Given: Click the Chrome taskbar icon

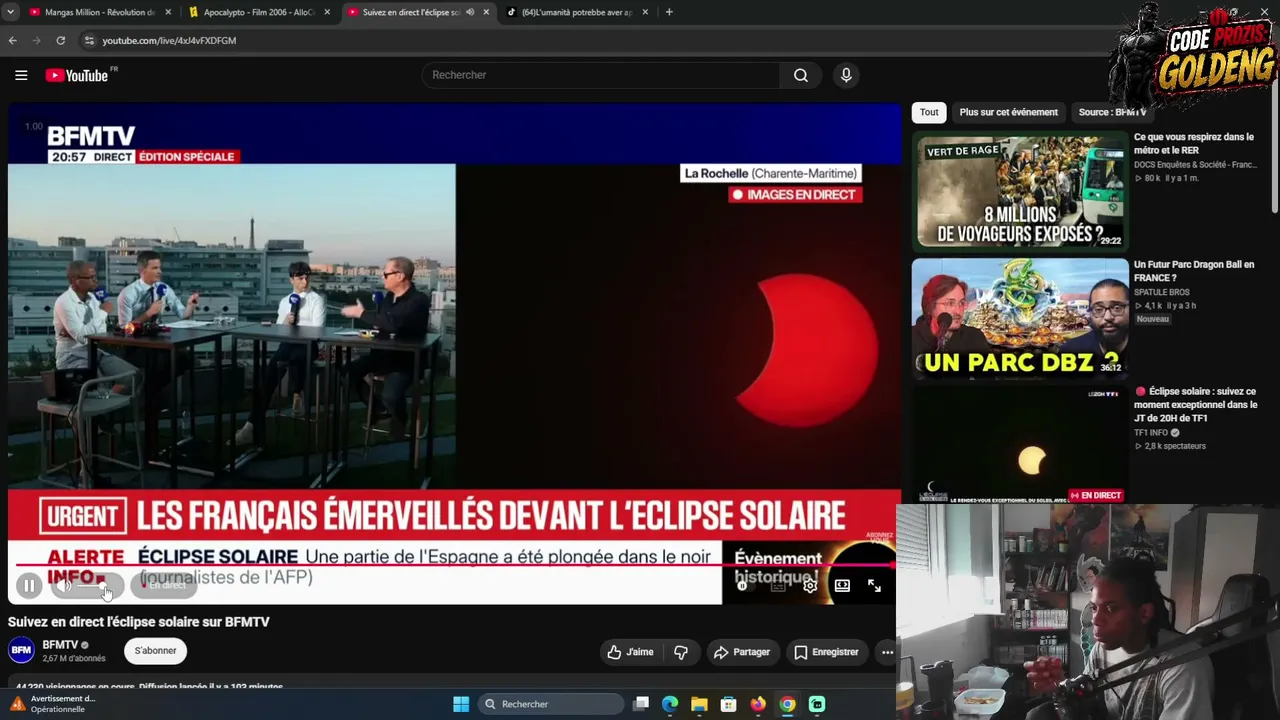Looking at the screenshot, I should [787, 704].
